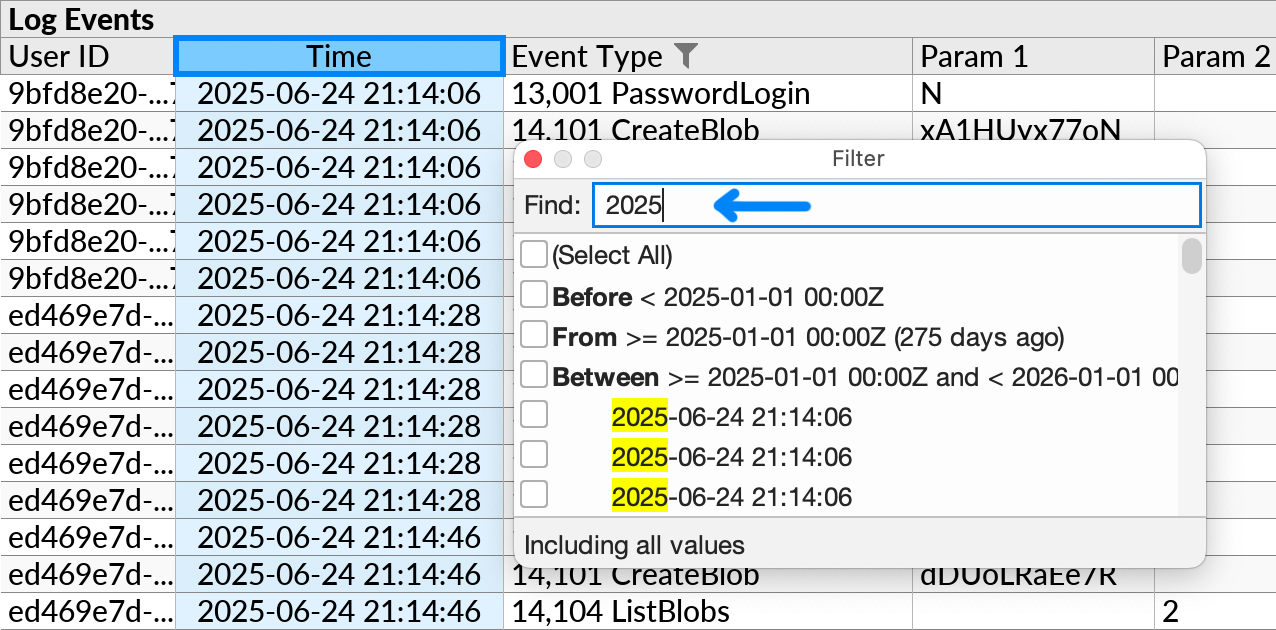Screen dimensions: 1276x630
Task: Click the Filter dialog title text
Action: pos(858,158)
